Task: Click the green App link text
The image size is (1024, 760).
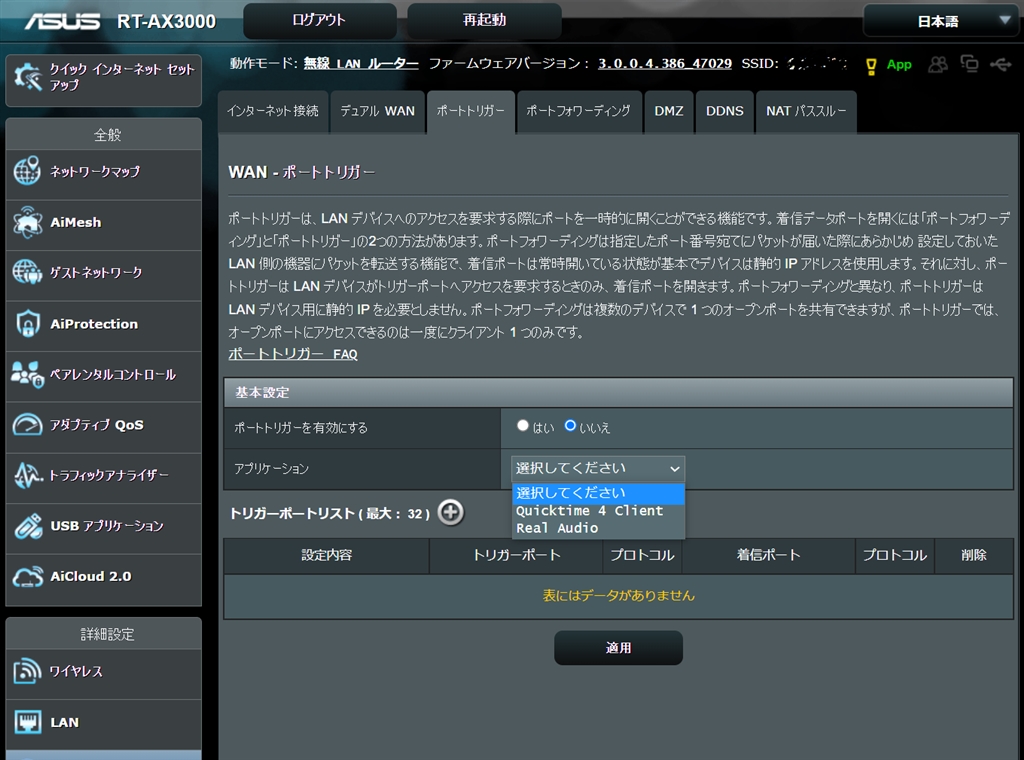Action: (899, 65)
